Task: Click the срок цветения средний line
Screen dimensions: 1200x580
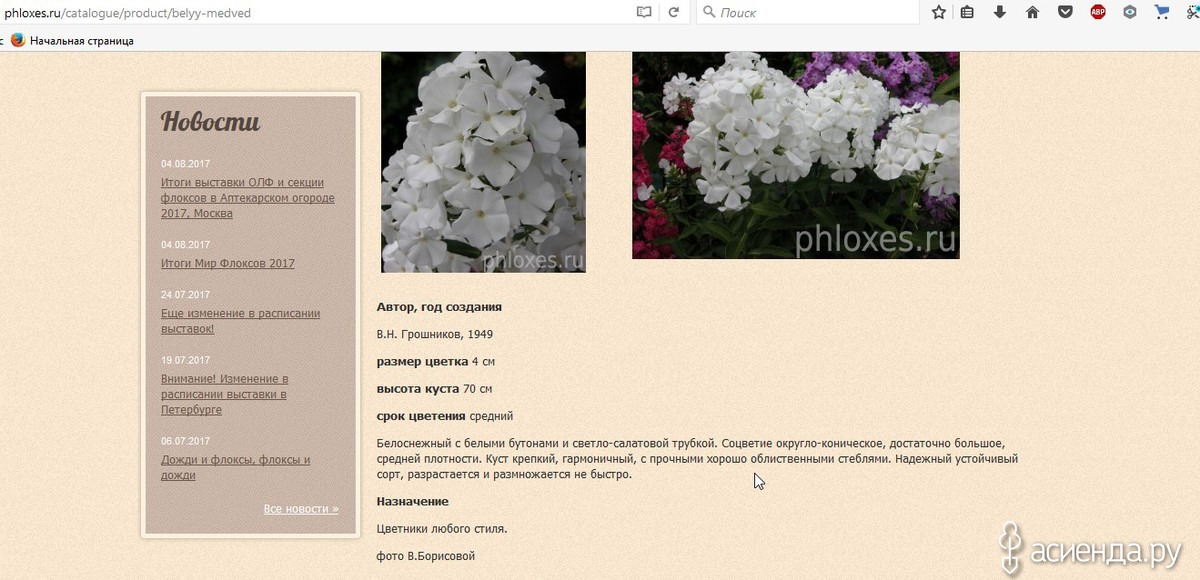Action: coord(445,416)
